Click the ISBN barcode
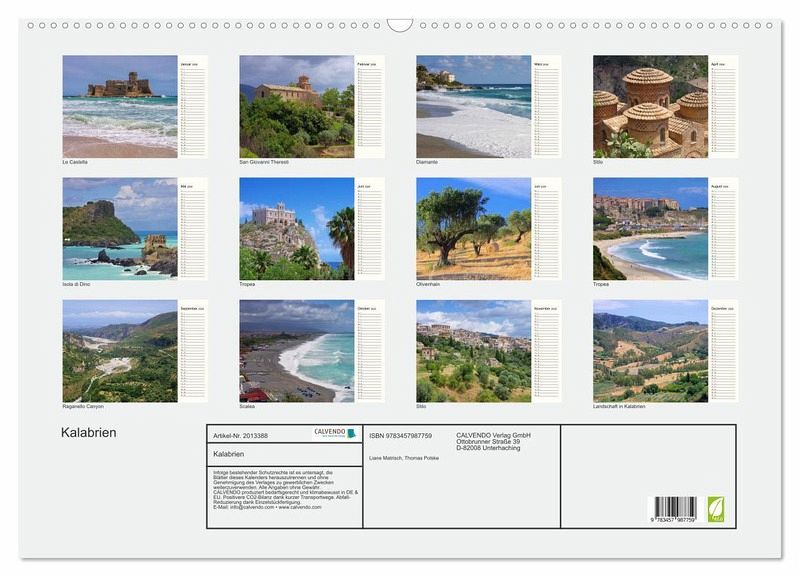The height and width of the screenshot is (577, 800). tap(675, 507)
